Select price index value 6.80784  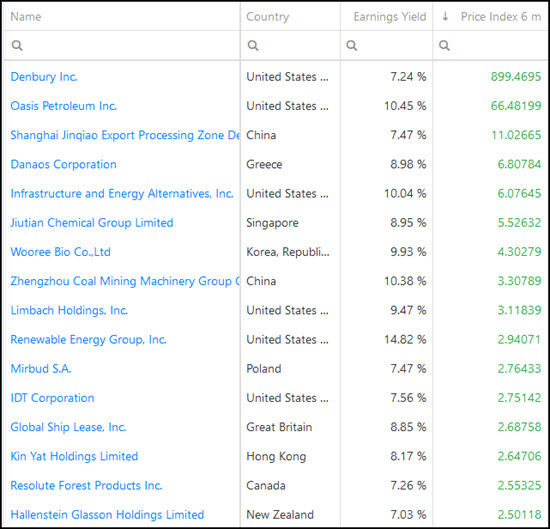pos(519,164)
